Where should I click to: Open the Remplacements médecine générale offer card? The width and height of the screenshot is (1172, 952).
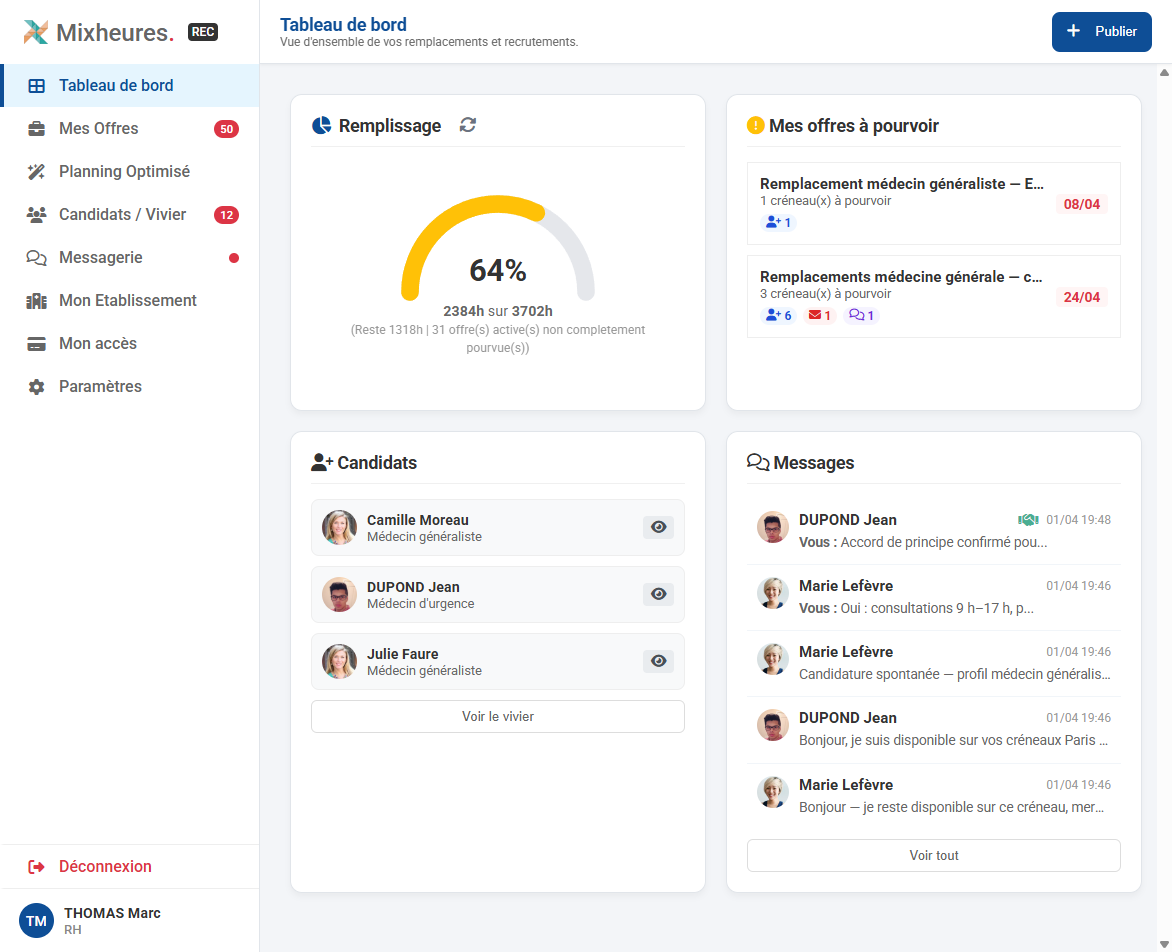pos(934,297)
